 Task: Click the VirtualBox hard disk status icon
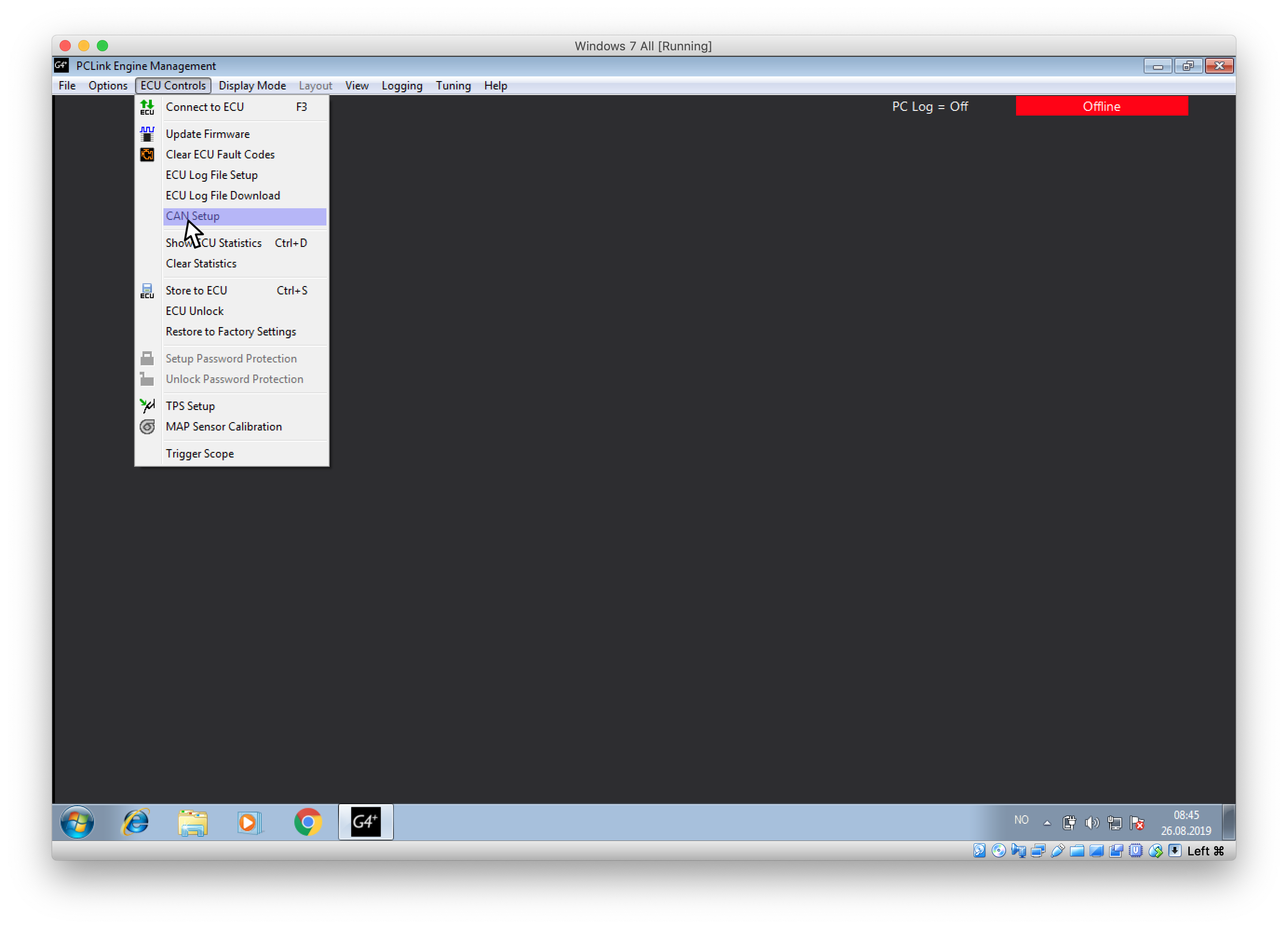[x=979, y=851]
